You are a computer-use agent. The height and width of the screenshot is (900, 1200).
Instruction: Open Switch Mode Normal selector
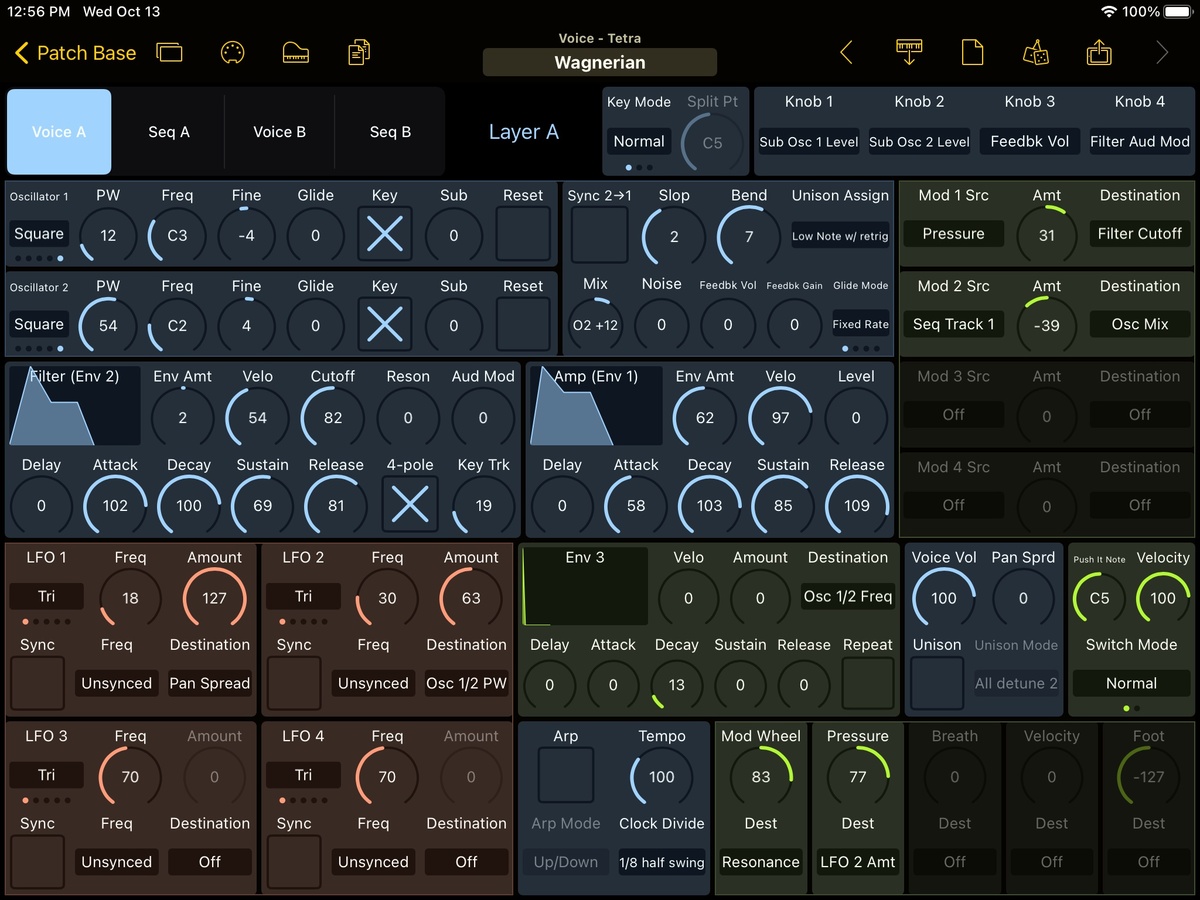click(x=1131, y=684)
